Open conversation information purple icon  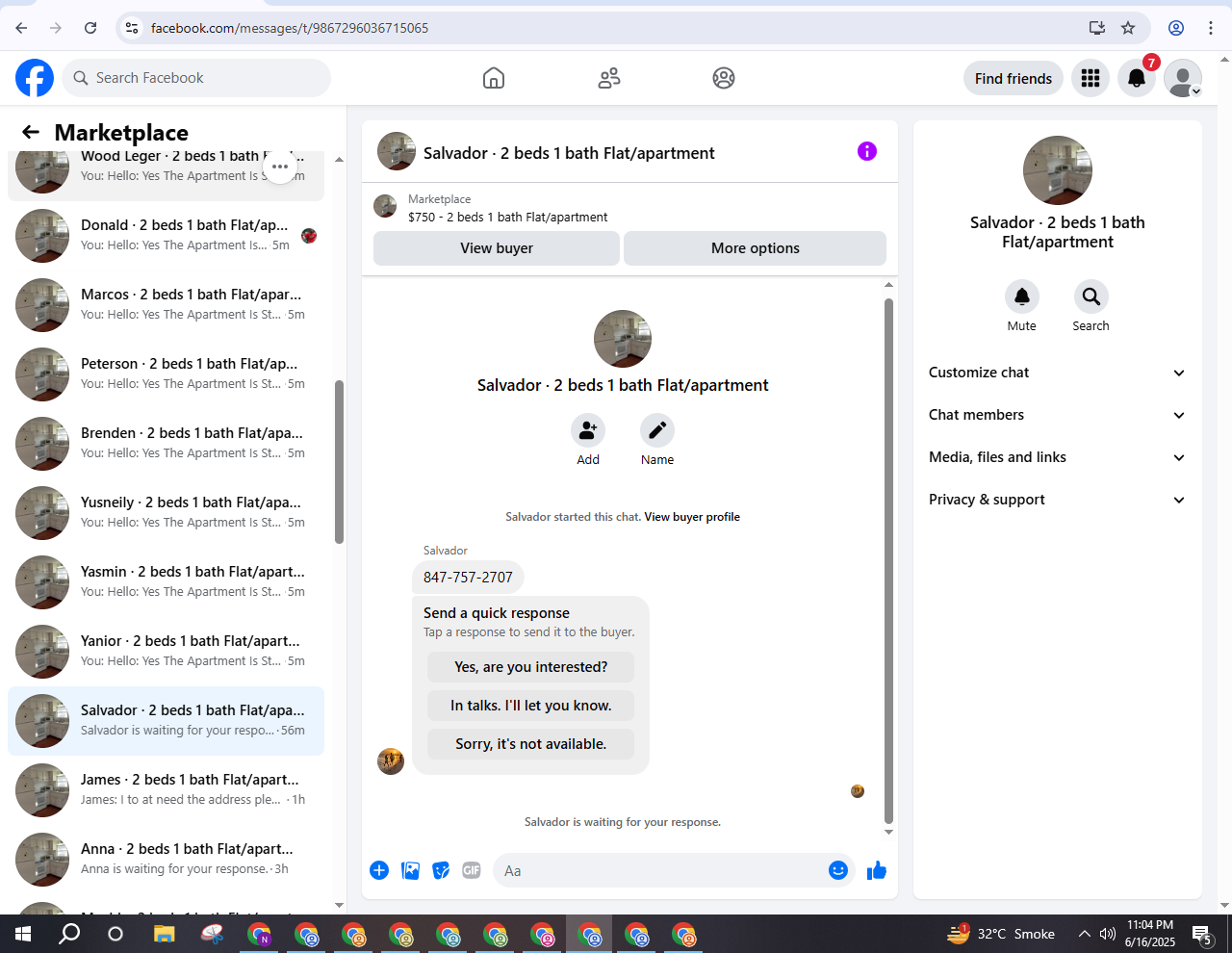point(867,151)
